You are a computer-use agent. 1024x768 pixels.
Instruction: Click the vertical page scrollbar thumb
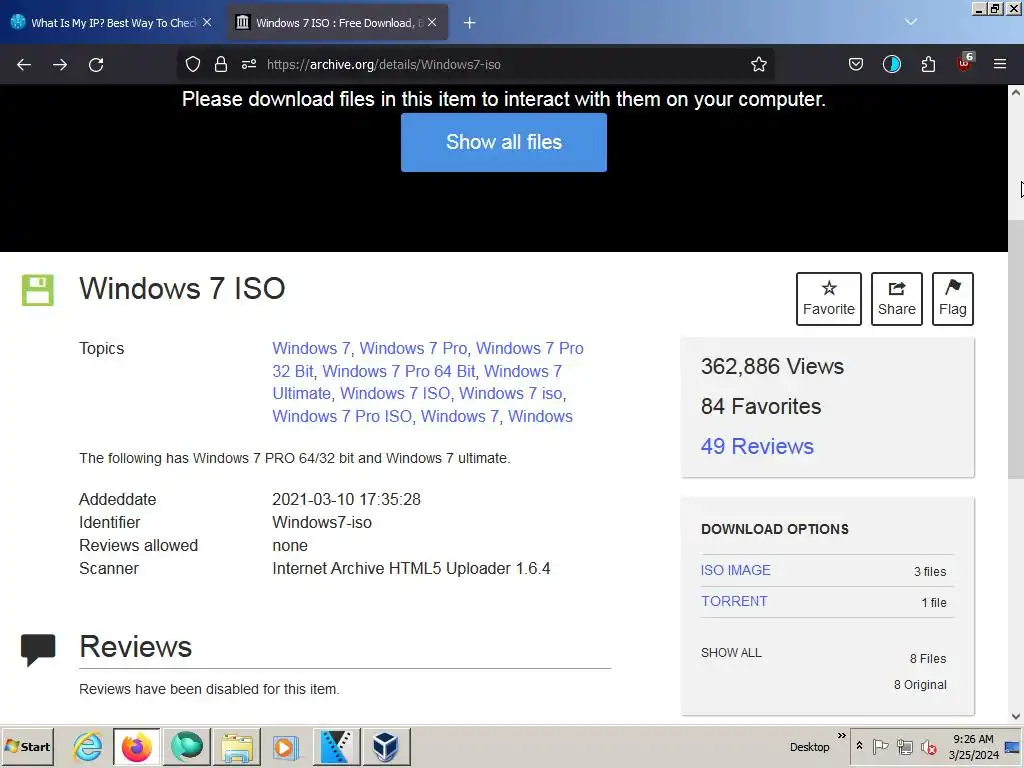(1016, 349)
